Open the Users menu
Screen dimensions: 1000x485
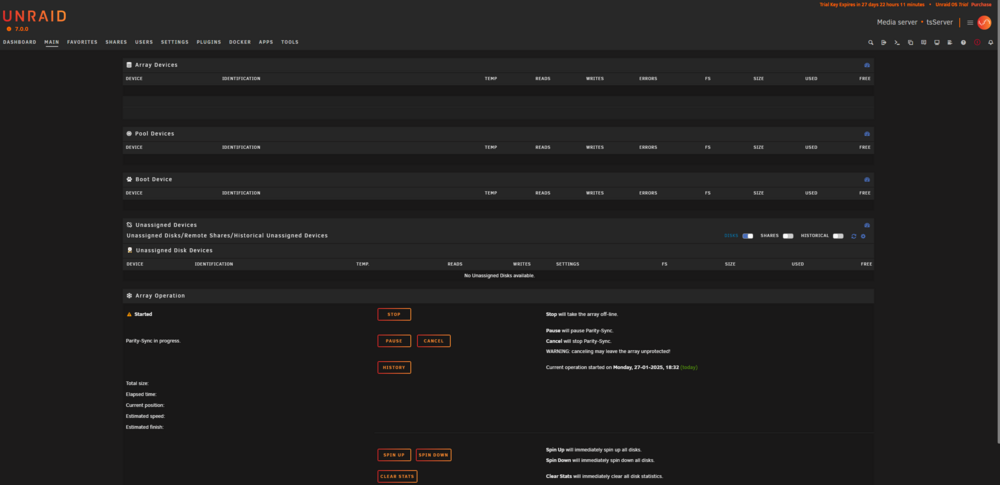(144, 42)
